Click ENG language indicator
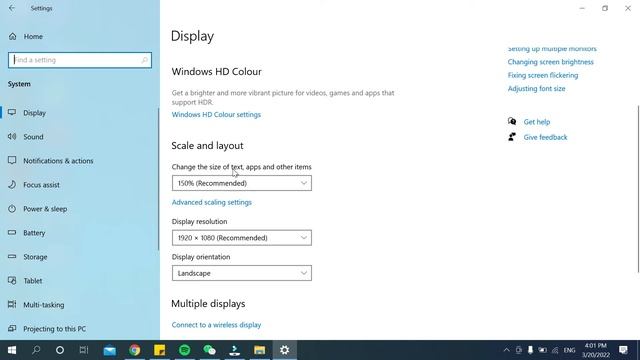The image size is (640, 360). pyautogui.click(x=569, y=350)
